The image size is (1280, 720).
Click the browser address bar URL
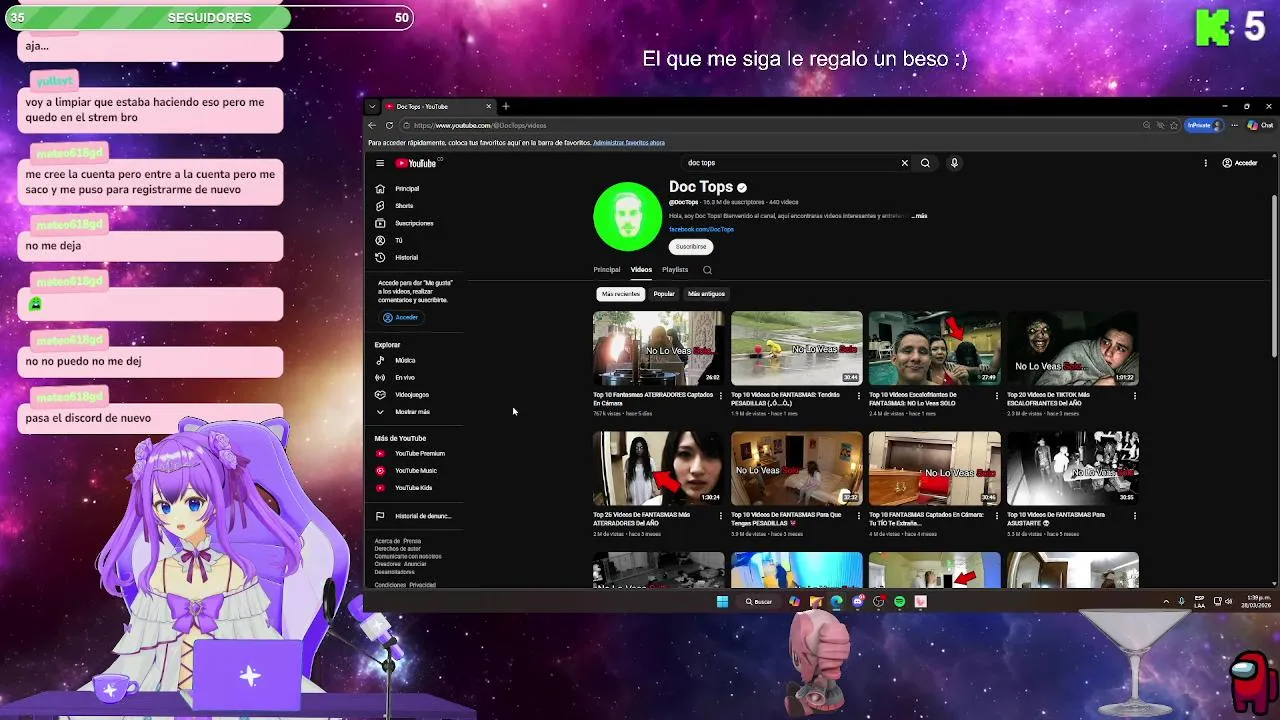point(480,126)
